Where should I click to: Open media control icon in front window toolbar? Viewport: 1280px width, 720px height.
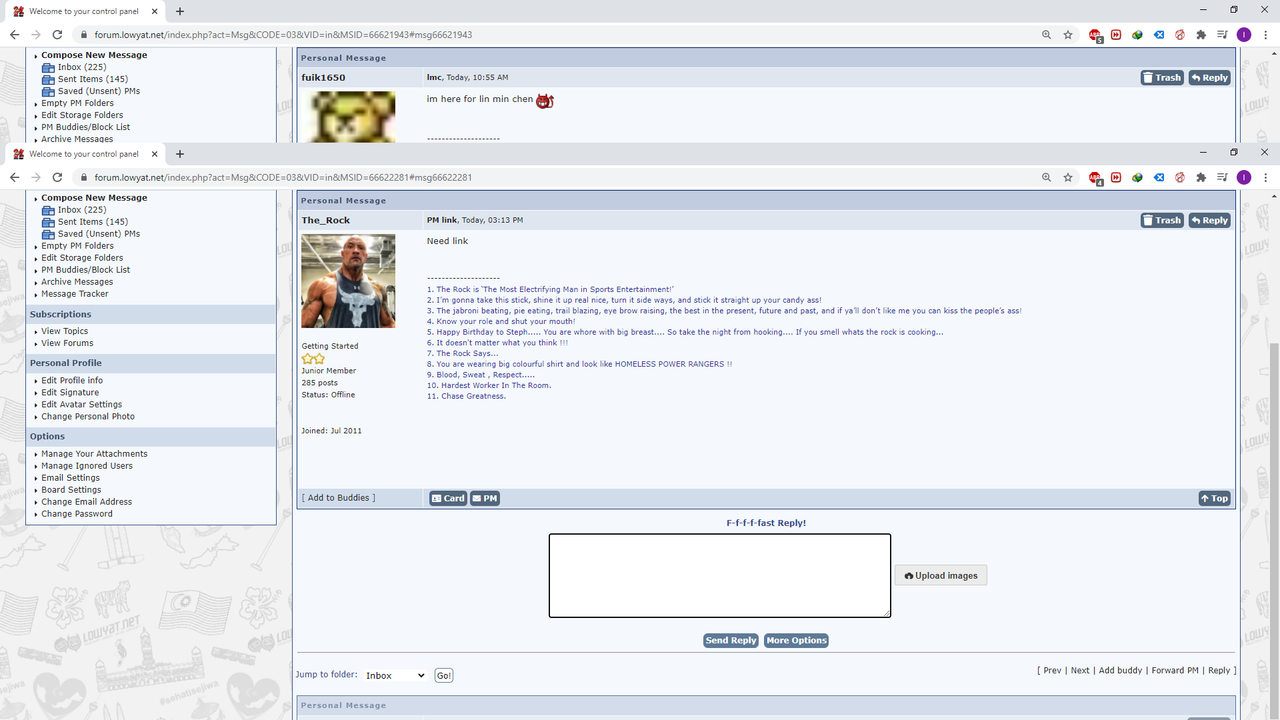pyautogui.click(x=1222, y=177)
